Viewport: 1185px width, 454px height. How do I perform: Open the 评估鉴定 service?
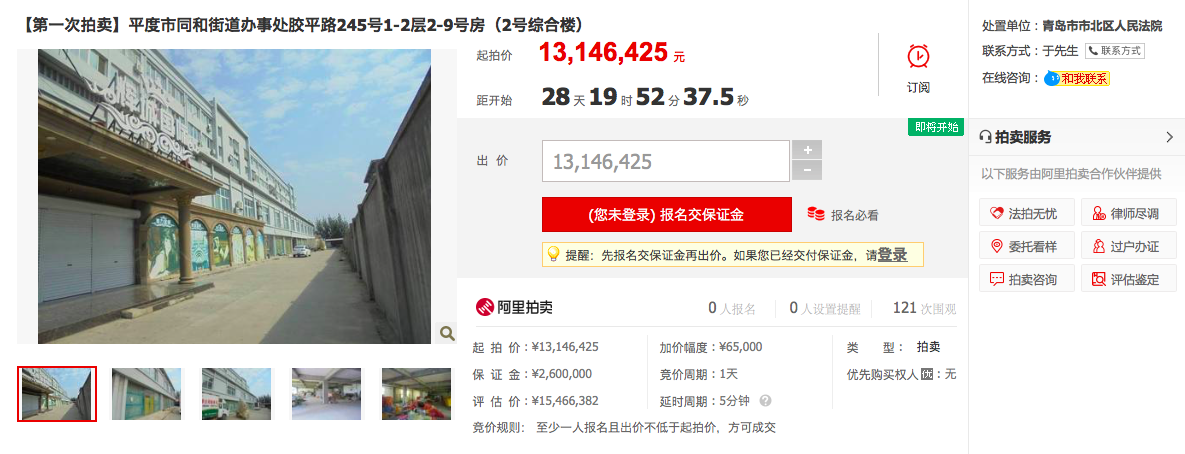[x=1128, y=280]
